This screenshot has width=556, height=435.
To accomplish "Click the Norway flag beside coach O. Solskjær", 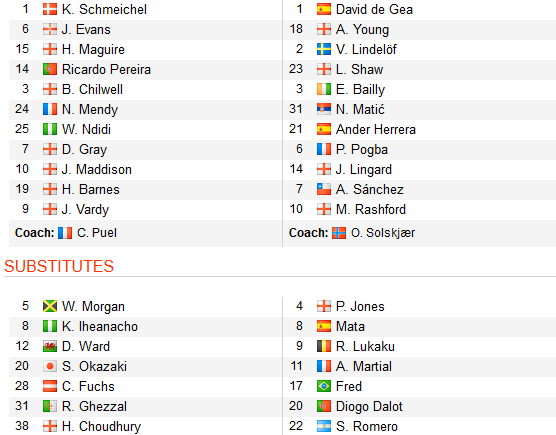I will point(339,233).
